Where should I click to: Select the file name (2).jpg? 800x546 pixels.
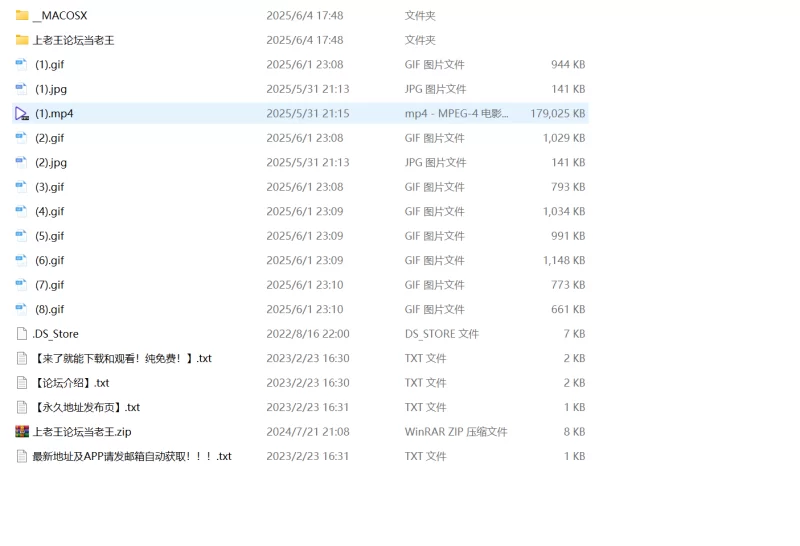(51, 162)
